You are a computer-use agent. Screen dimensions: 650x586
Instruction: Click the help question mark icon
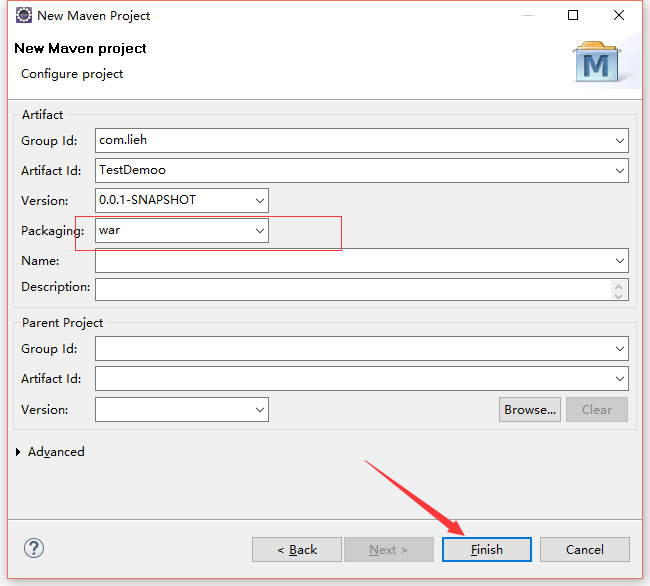pyautogui.click(x=34, y=548)
